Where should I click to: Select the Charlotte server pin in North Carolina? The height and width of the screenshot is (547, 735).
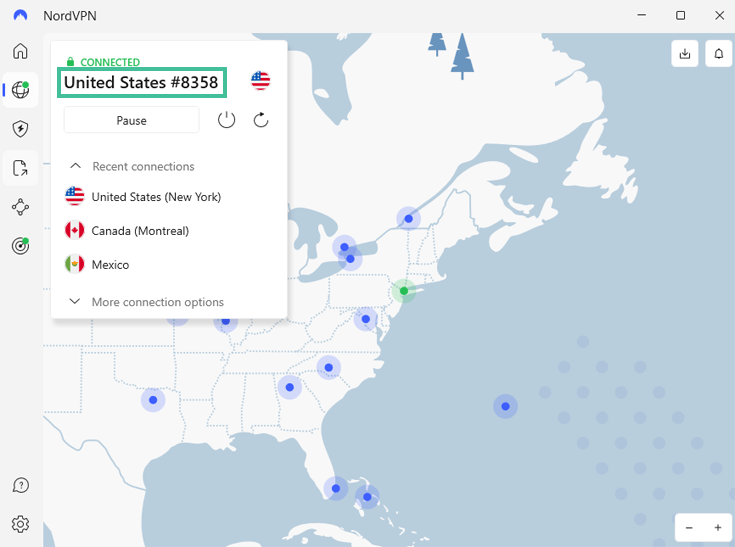point(329,367)
